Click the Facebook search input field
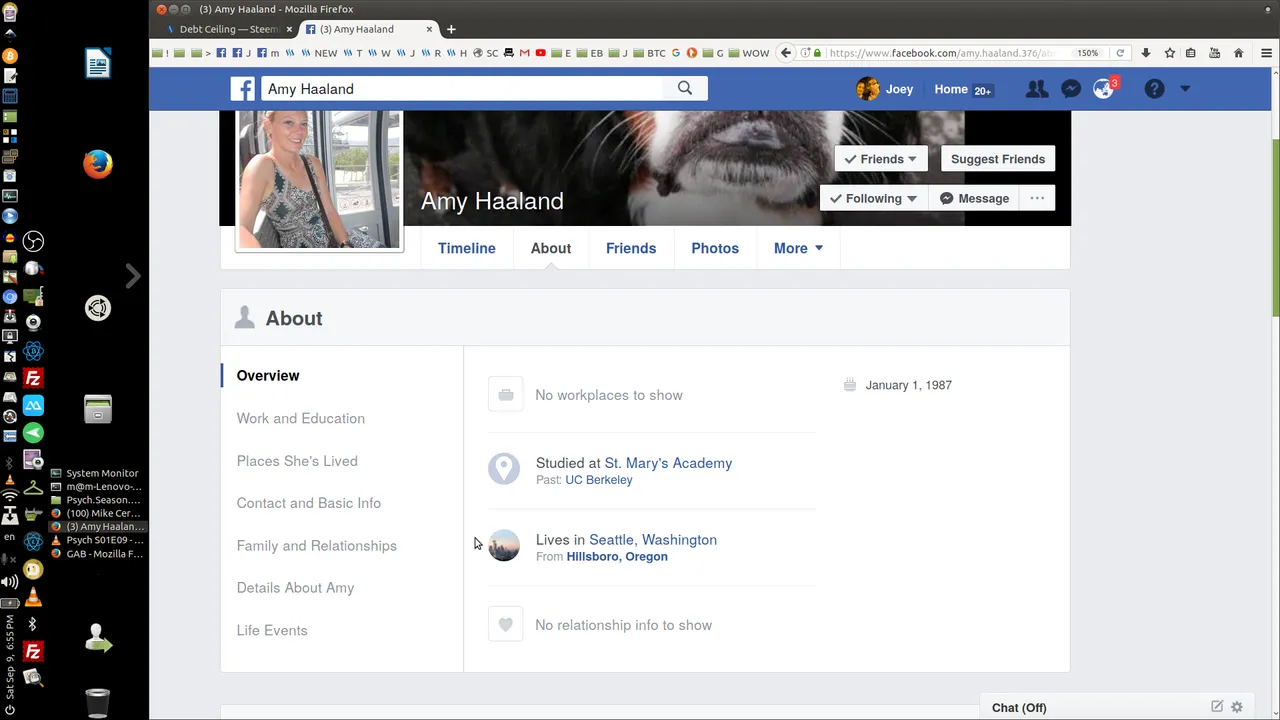This screenshot has width=1280, height=720. pos(462,89)
